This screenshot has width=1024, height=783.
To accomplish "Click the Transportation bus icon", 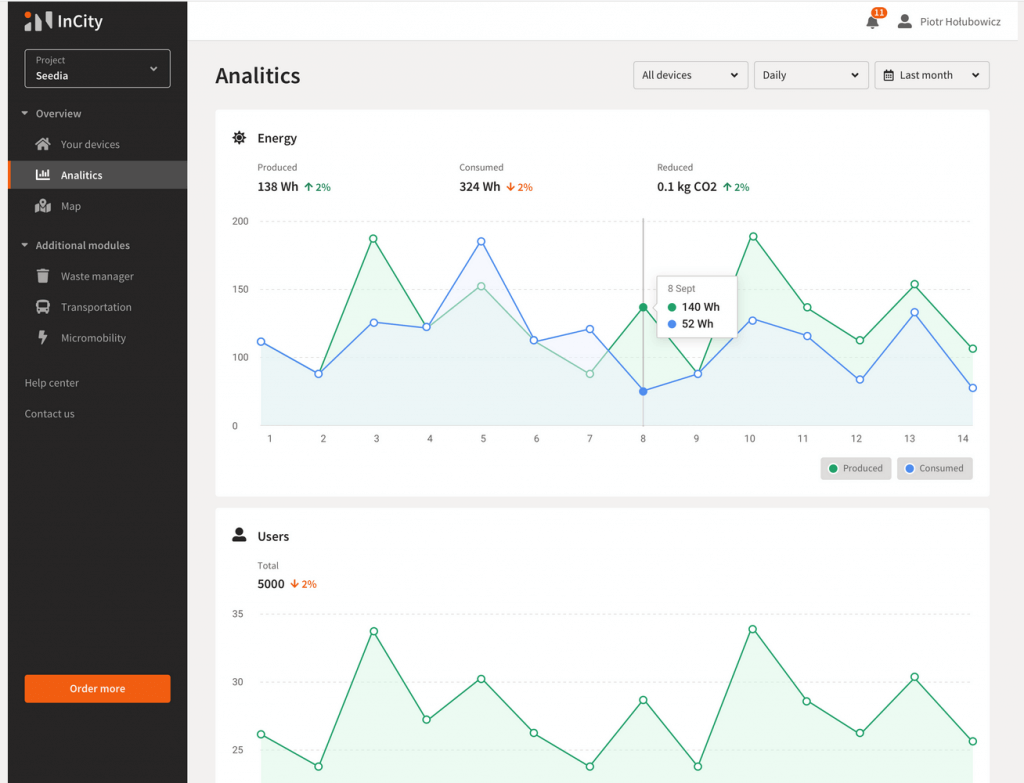I will 43,307.
